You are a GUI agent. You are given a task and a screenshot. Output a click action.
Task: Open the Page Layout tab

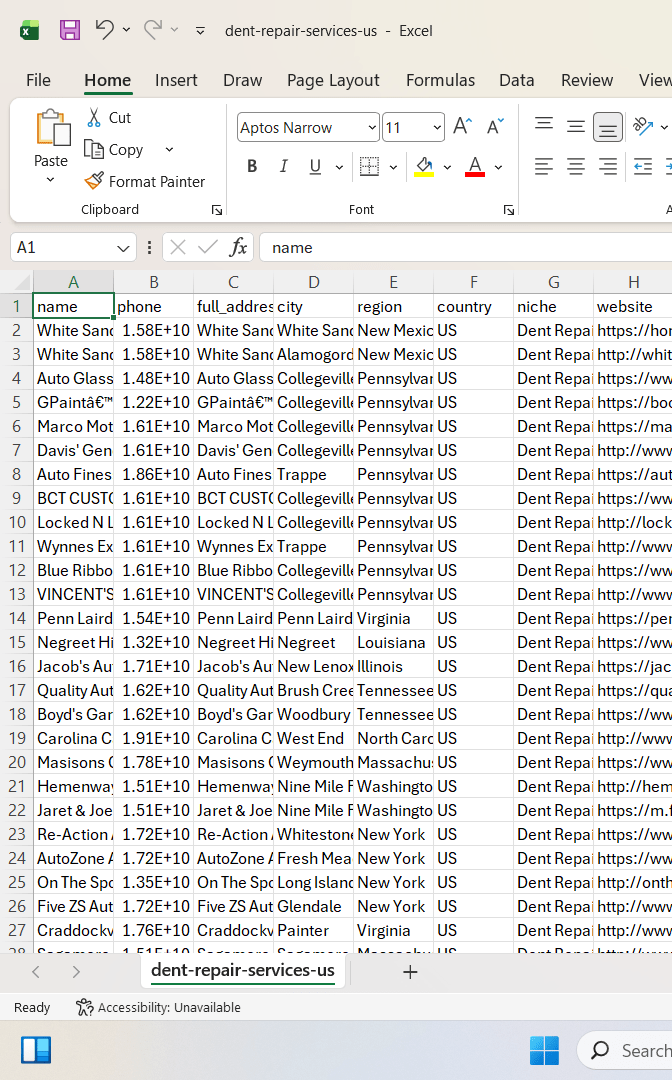pyautogui.click(x=333, y=80)
